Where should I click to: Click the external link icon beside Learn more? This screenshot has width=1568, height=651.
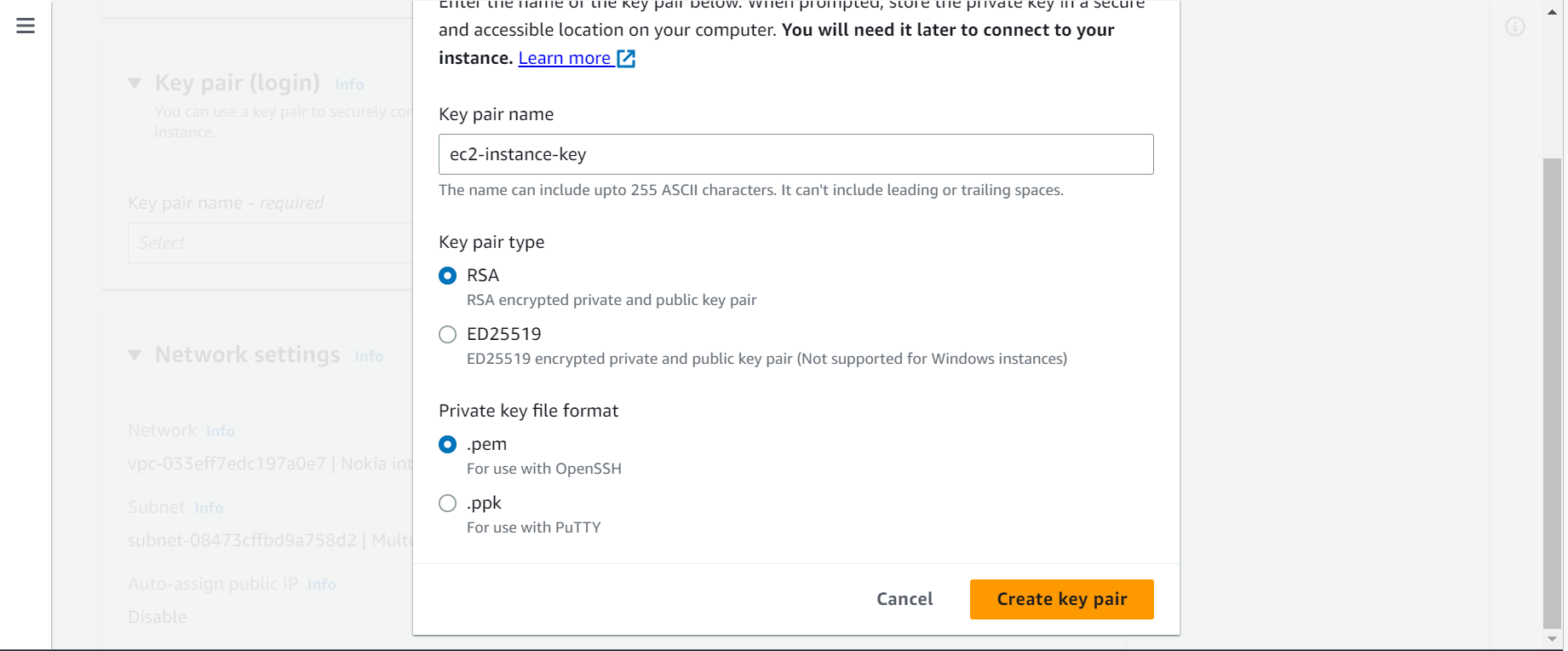tap(626, 58)
